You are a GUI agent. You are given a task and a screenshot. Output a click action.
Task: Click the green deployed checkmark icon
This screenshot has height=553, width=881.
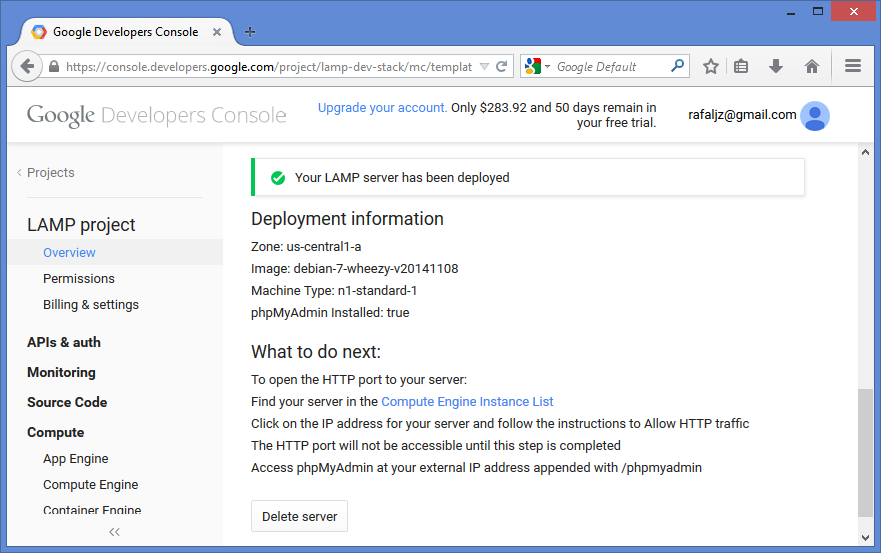pos(278,178)
